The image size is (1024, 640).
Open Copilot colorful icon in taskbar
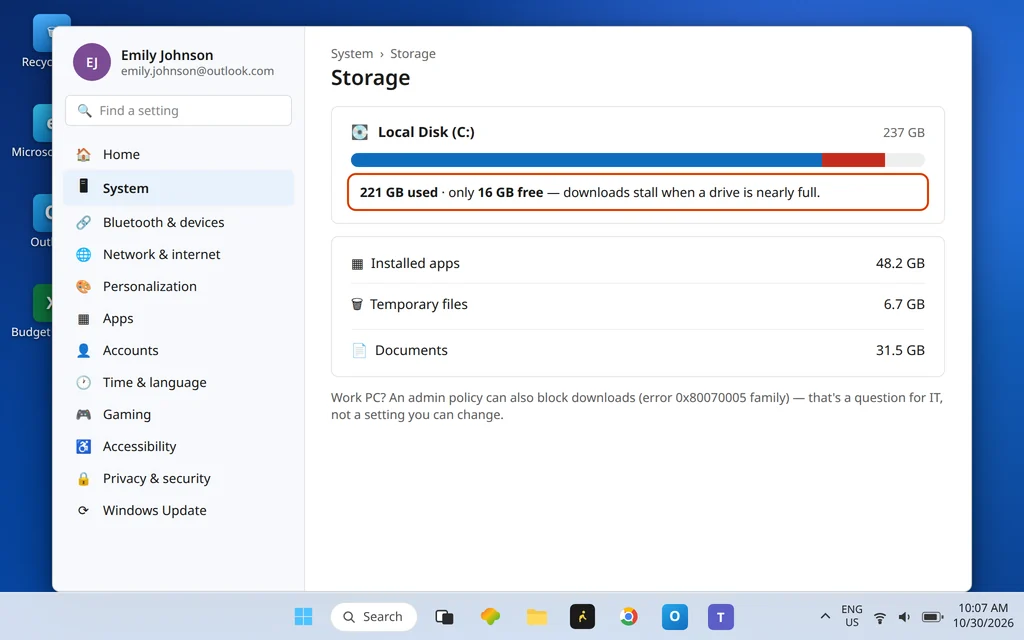pos(490,616)
